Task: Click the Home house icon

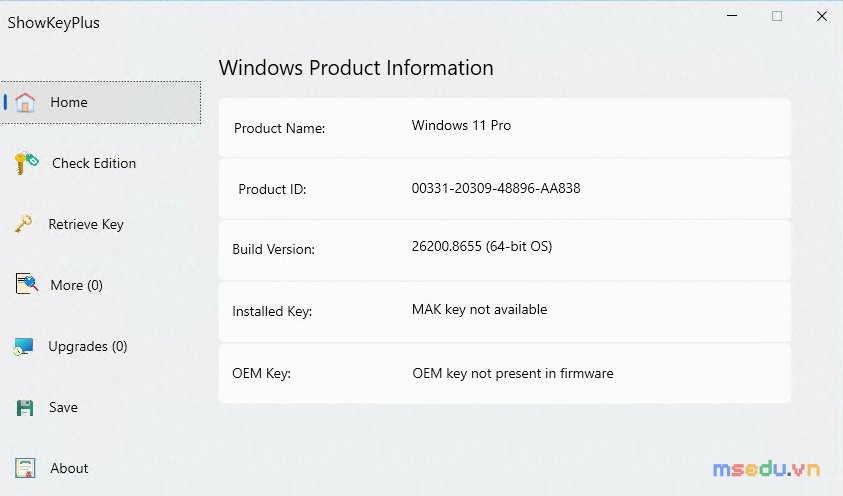Action: [25, 102]
